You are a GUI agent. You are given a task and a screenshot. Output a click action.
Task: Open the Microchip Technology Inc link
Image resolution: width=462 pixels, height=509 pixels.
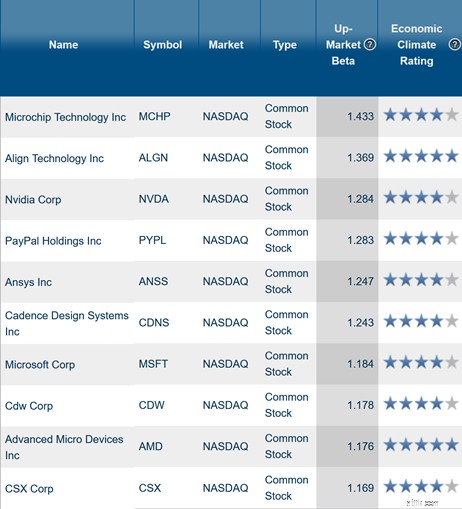[x=65, y=117]
